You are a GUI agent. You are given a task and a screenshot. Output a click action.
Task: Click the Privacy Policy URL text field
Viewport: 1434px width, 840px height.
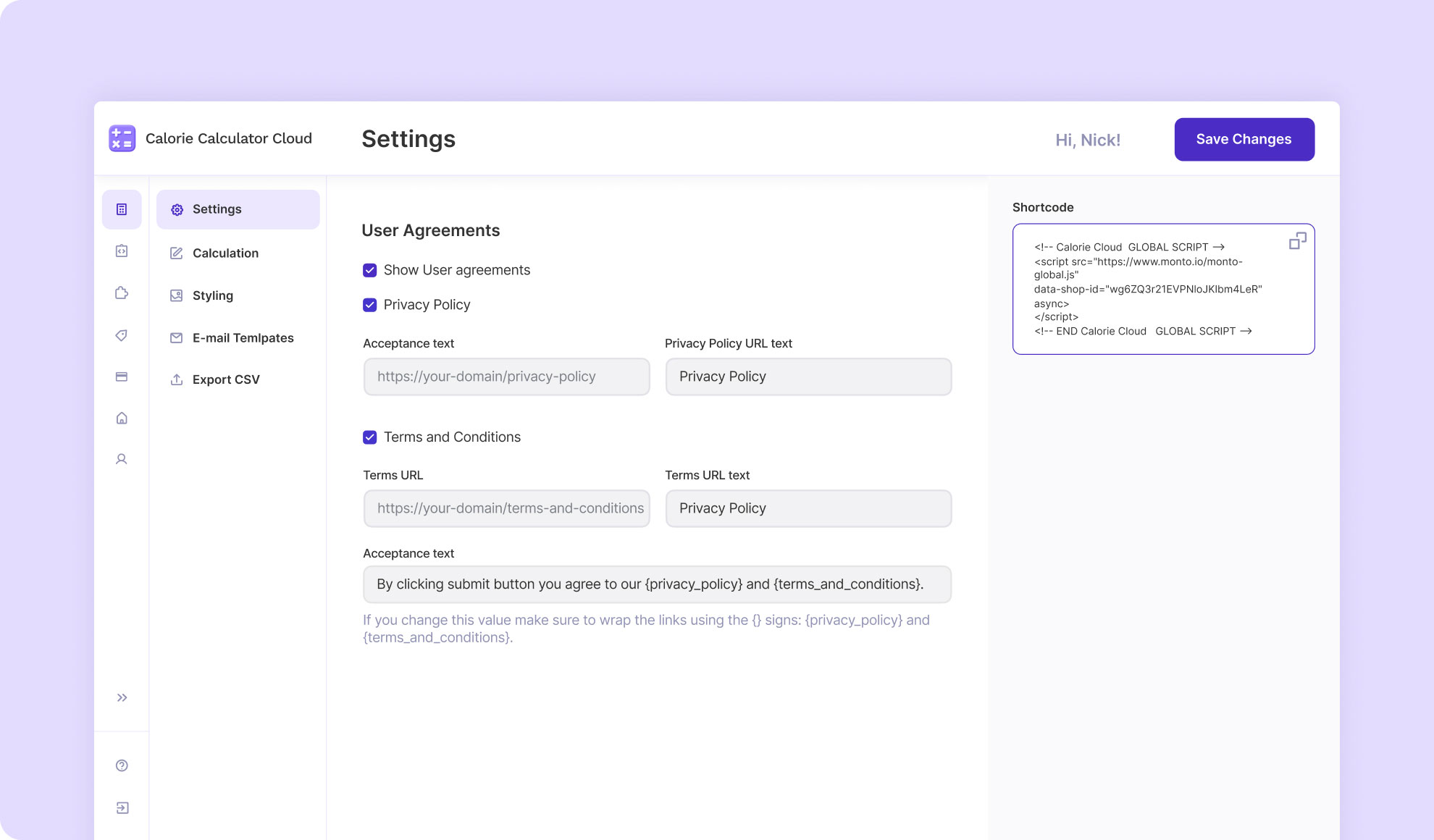(x=808, y=376)
